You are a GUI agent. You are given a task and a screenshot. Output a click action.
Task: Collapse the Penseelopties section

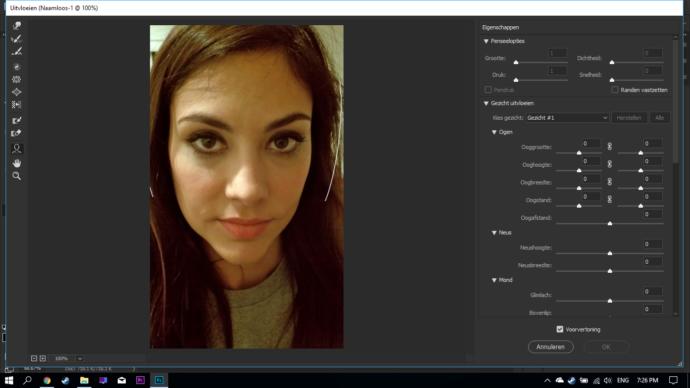point(486,41)
